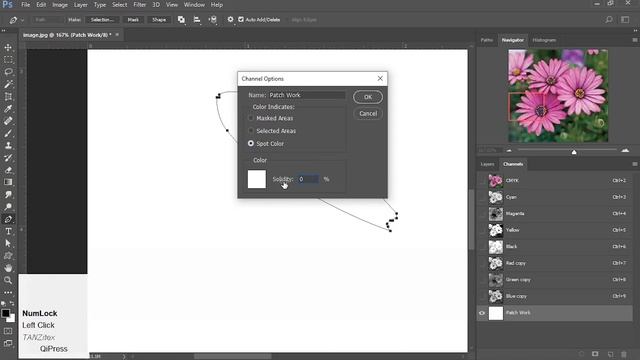Image resolution: width=640 pixels, height=360 pixels.
Task: Click Delete current channel trash icon
Action: point(624,354)
